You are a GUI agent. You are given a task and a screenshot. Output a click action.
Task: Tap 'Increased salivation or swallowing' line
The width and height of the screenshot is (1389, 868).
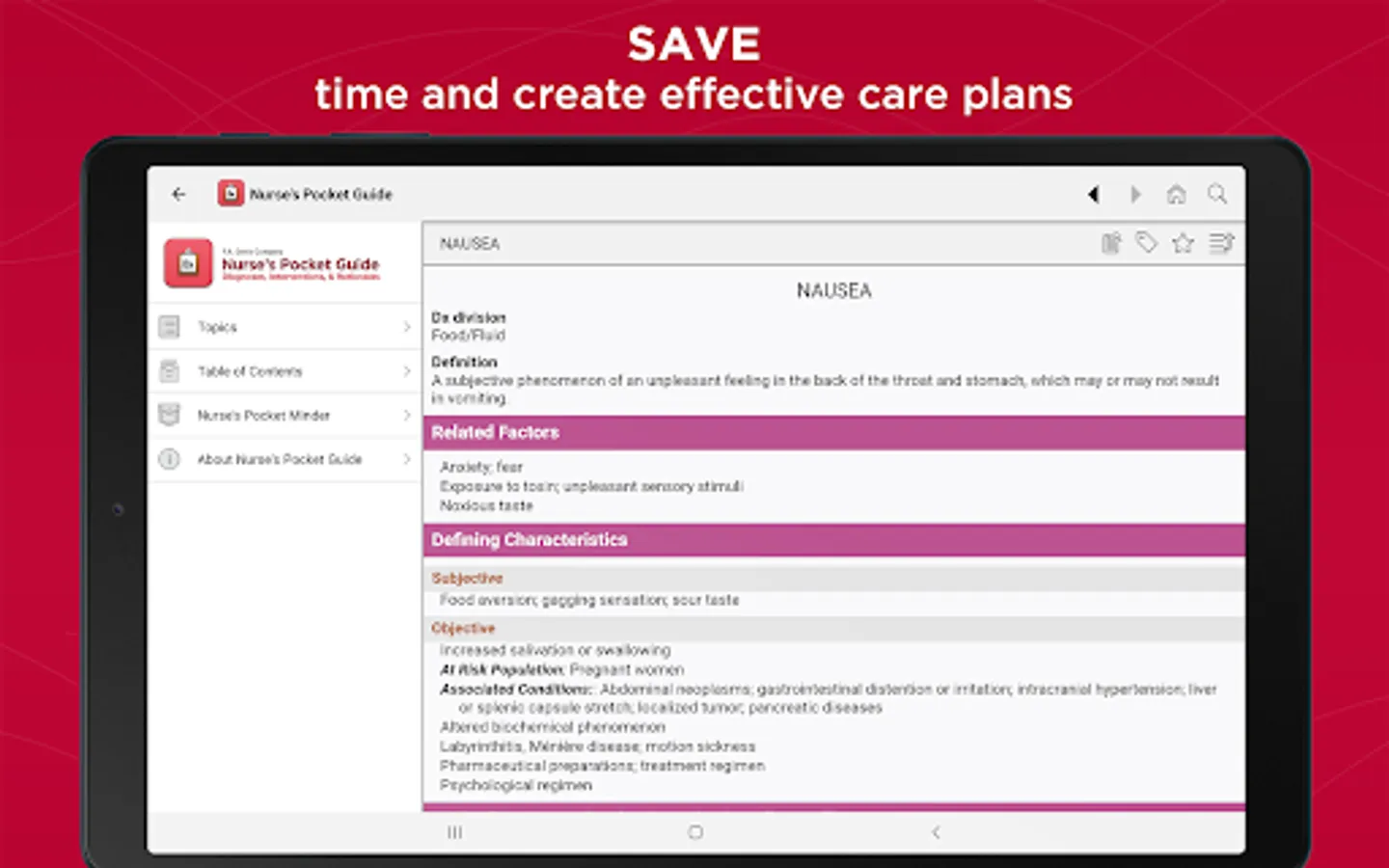point(555,650)
